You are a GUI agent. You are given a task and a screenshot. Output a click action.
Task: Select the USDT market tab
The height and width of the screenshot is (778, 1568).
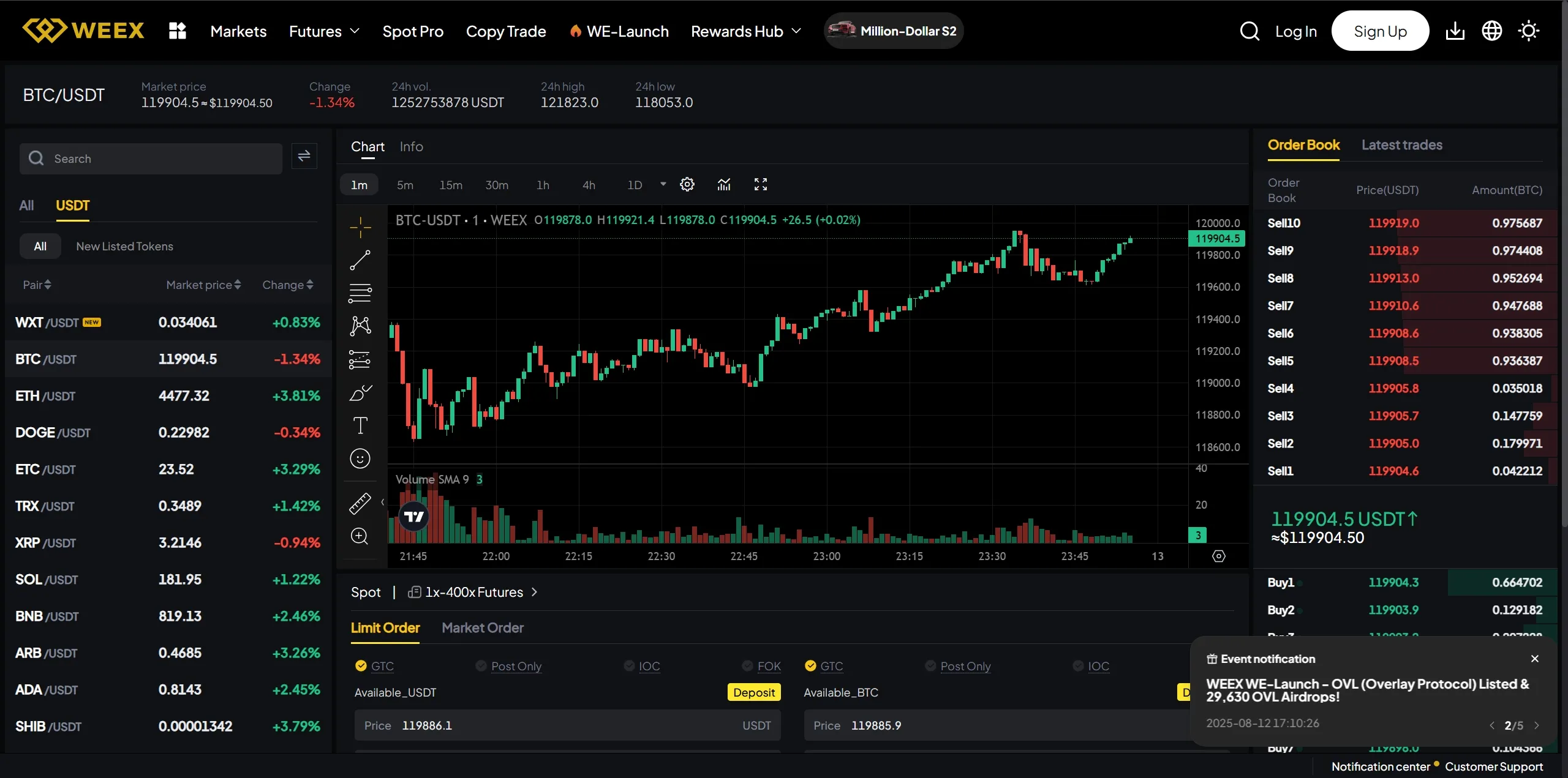coord(72,206)
